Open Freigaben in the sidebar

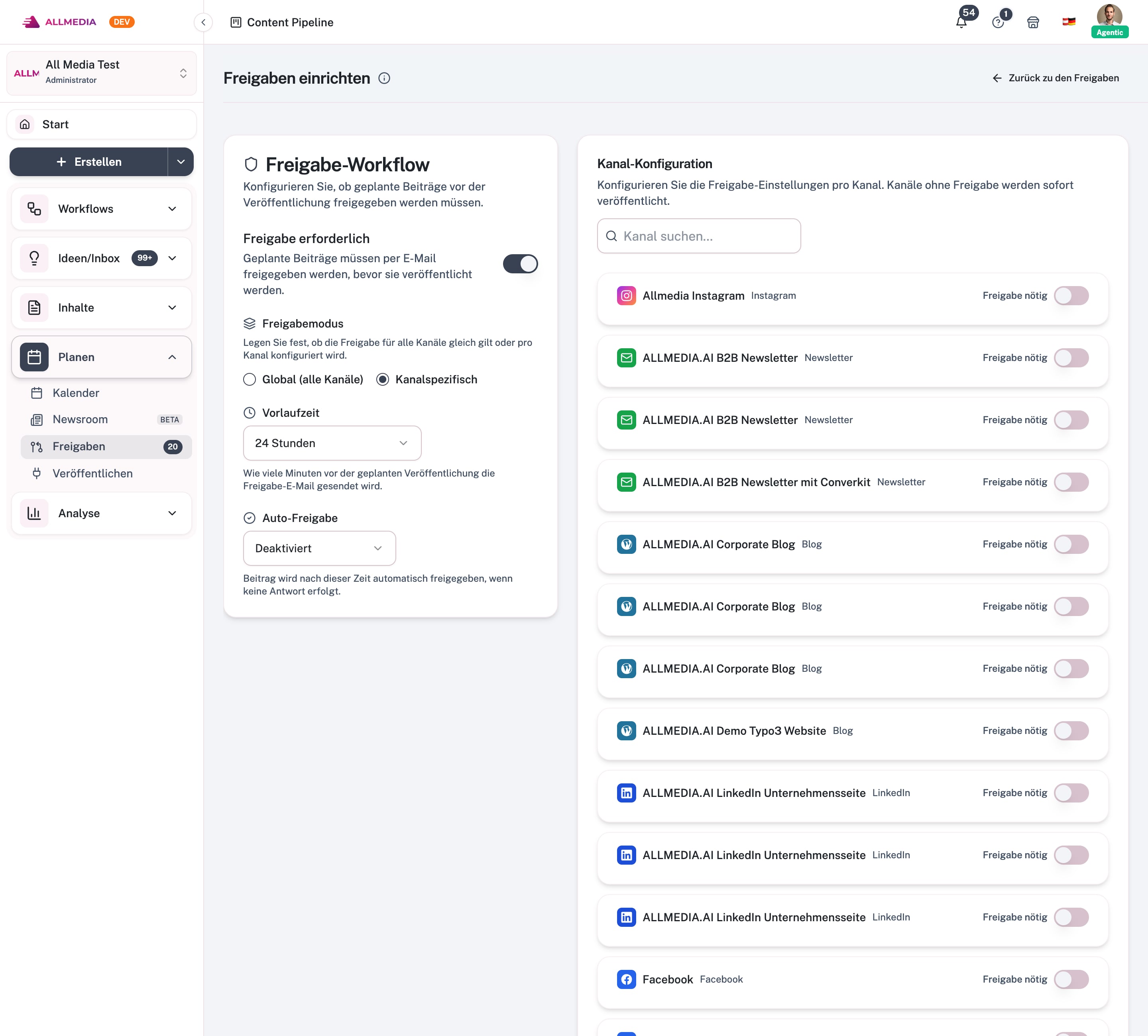[x=106, y=446]
